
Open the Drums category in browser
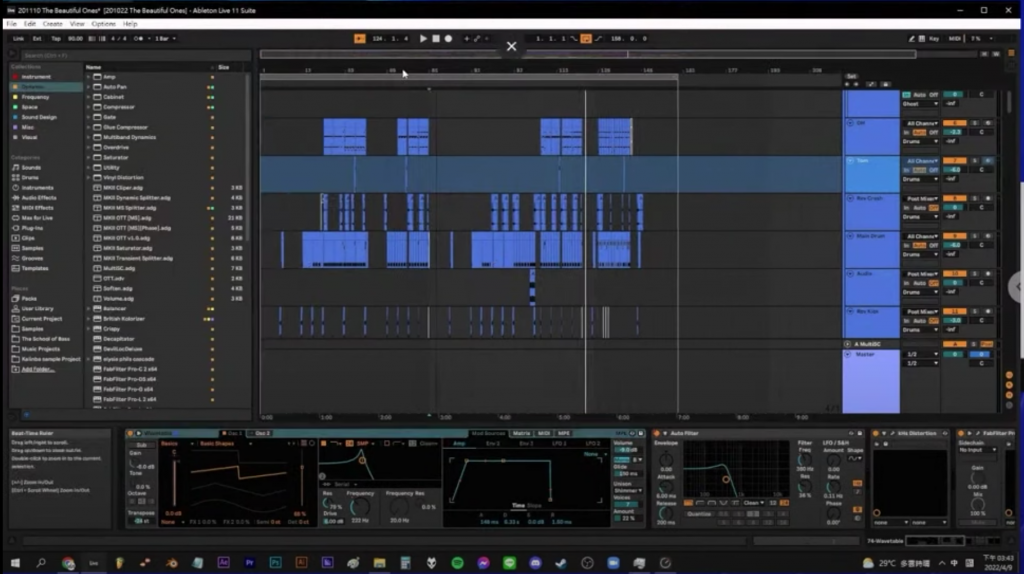click(30, 178)
